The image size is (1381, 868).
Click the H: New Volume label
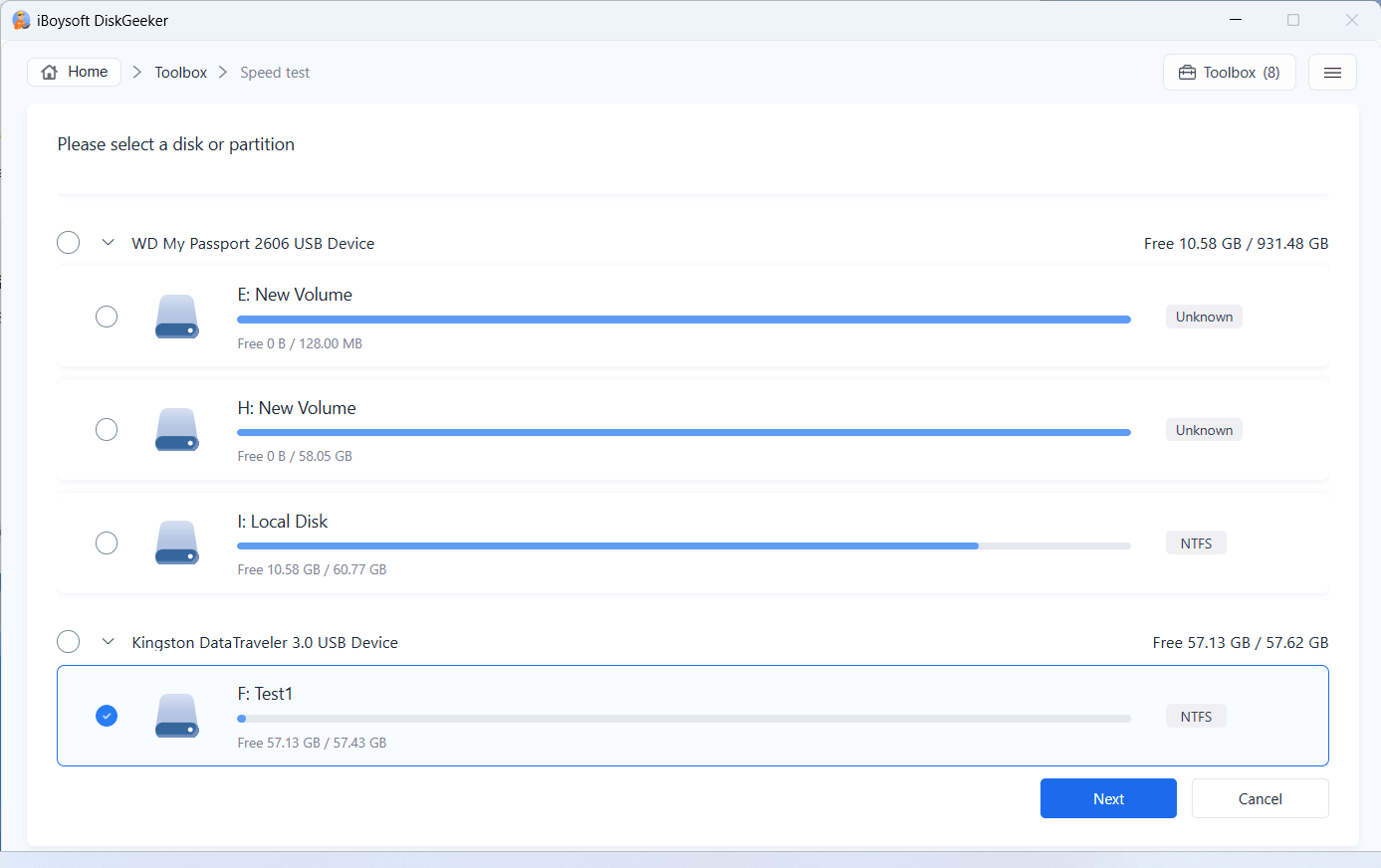tap(297, 408)
